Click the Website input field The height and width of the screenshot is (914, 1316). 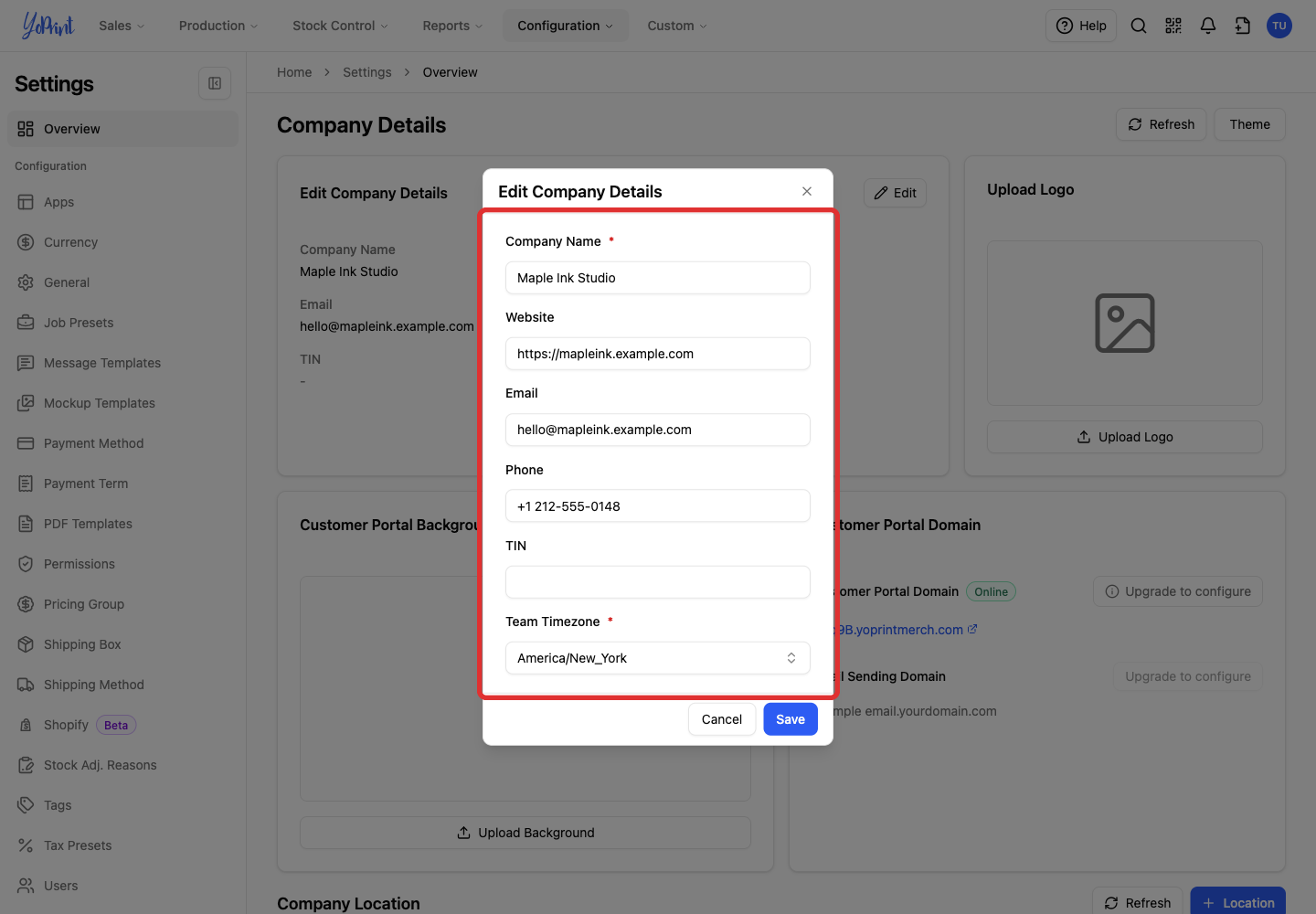[x=658, y=354]
